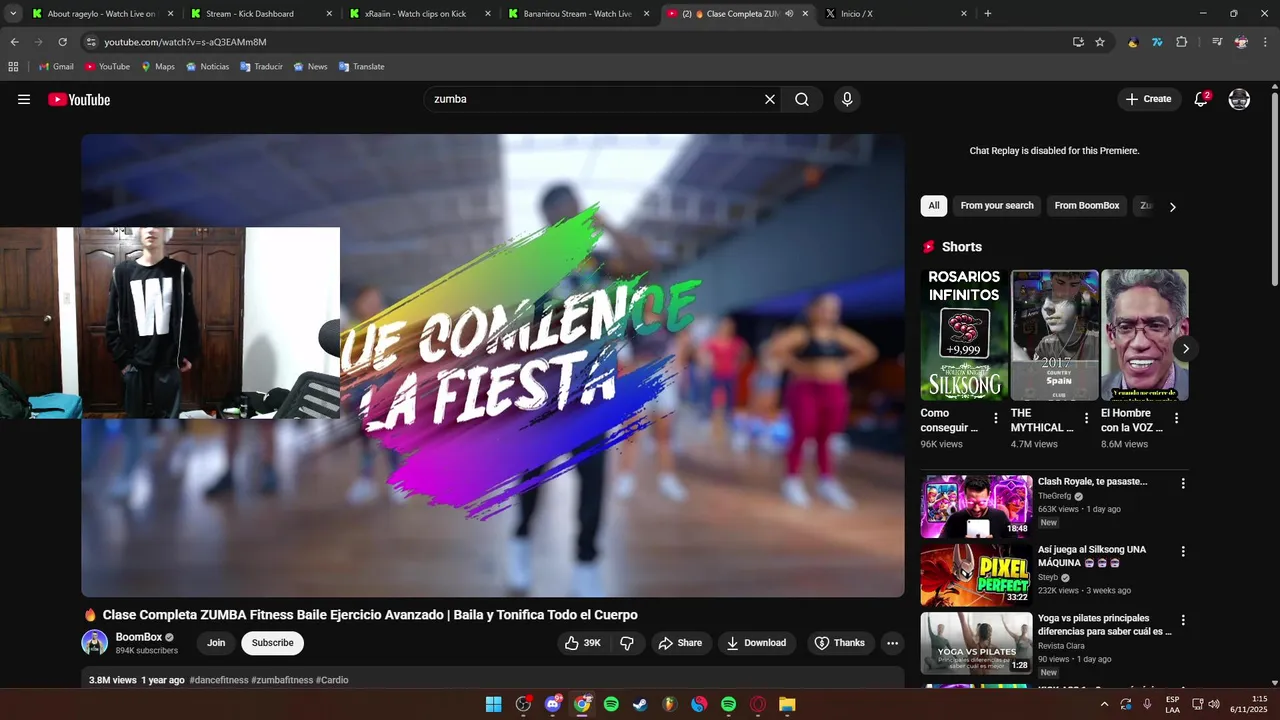Screen dimensions: 1280x720
Task: Open Chrome tab search dropdown
Action: tap(13, 14)
